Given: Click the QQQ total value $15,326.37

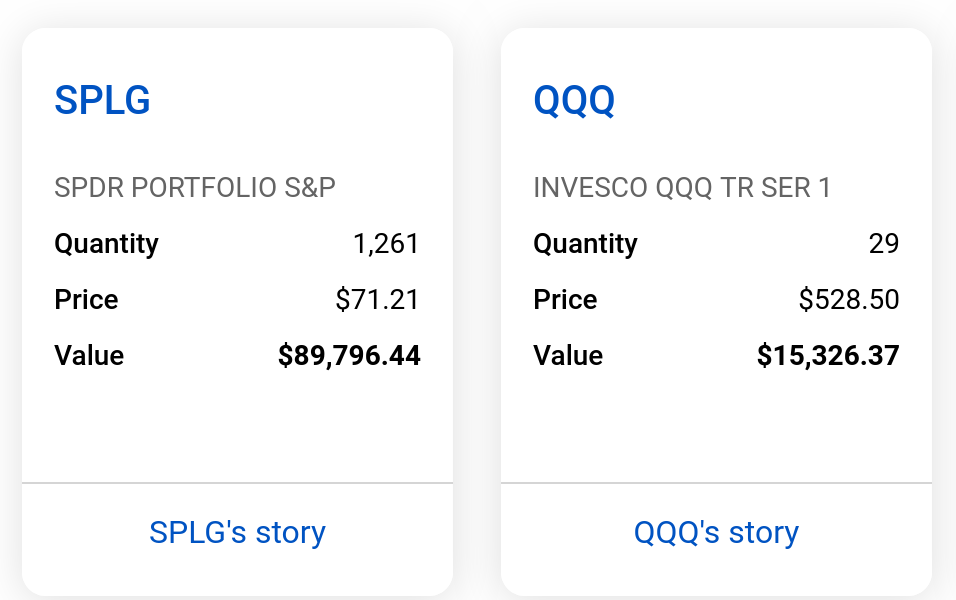Looking at the screenshot, I should point(828,356).
